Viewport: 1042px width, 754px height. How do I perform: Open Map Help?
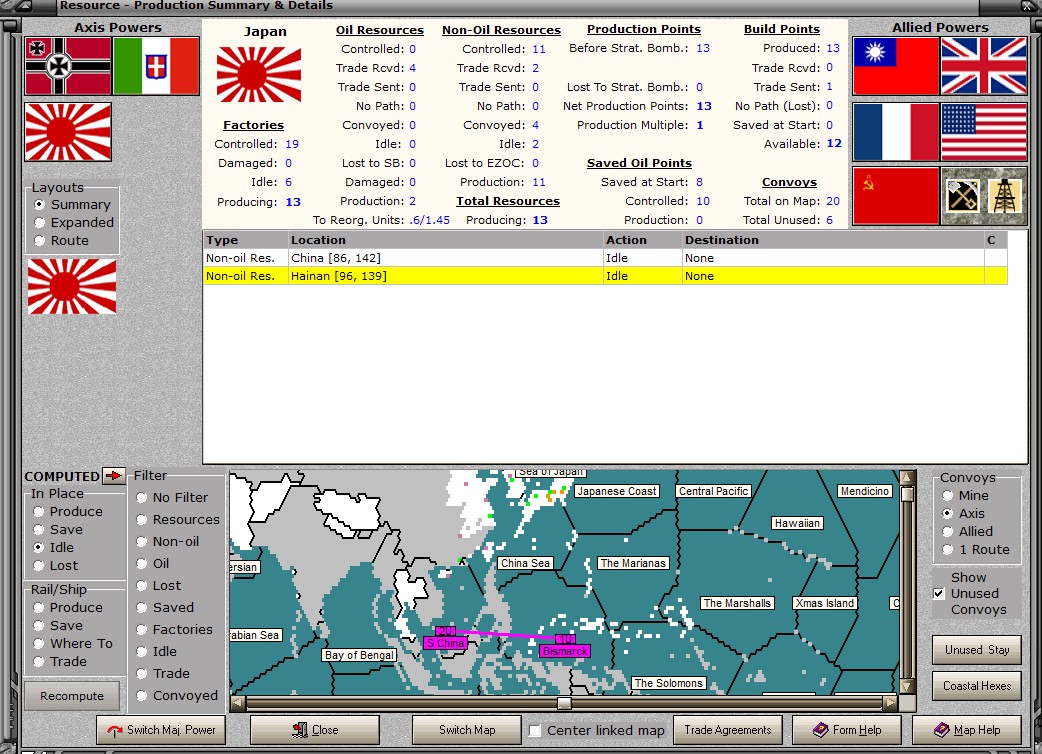(966, 730)
